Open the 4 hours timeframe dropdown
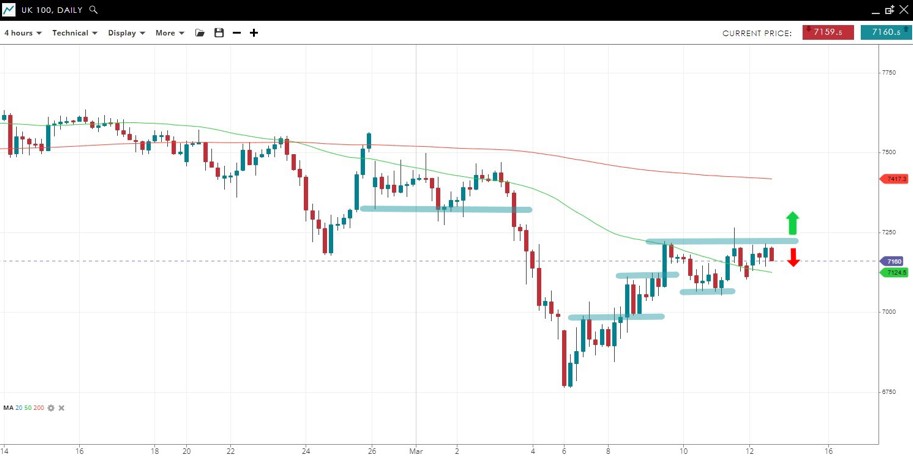Screen dimensions: 913x460 (22, 33)
